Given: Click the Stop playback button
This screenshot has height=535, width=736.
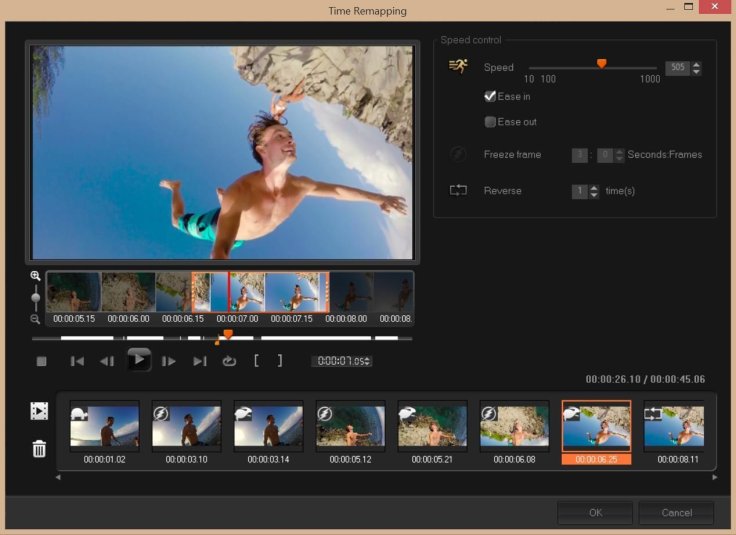Looking at the screenshot, I should tap(42, 361).
